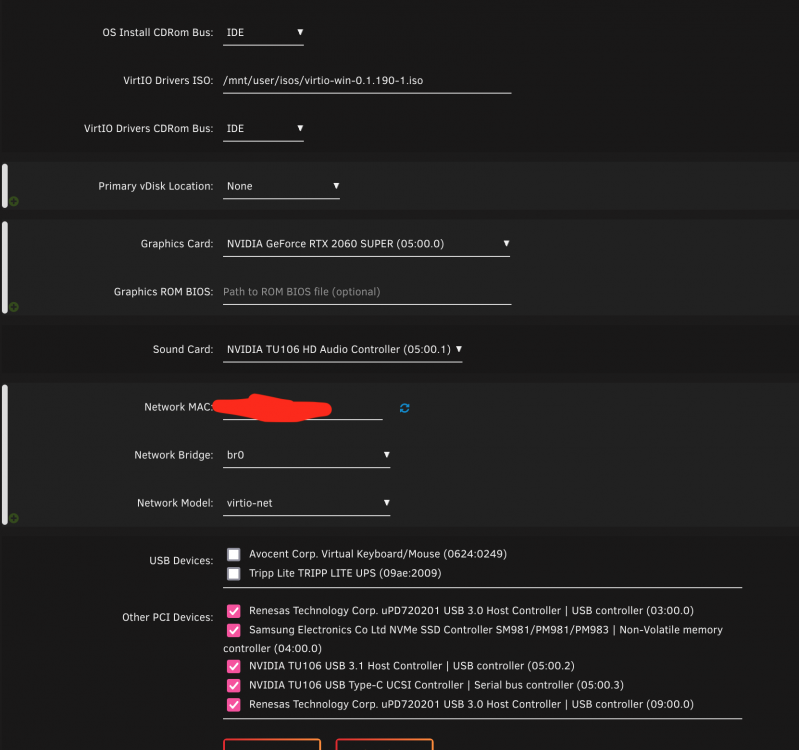799x750 pixels.
Task: Add another vDisk using the green plus icon
Action: tap(14, 201)
